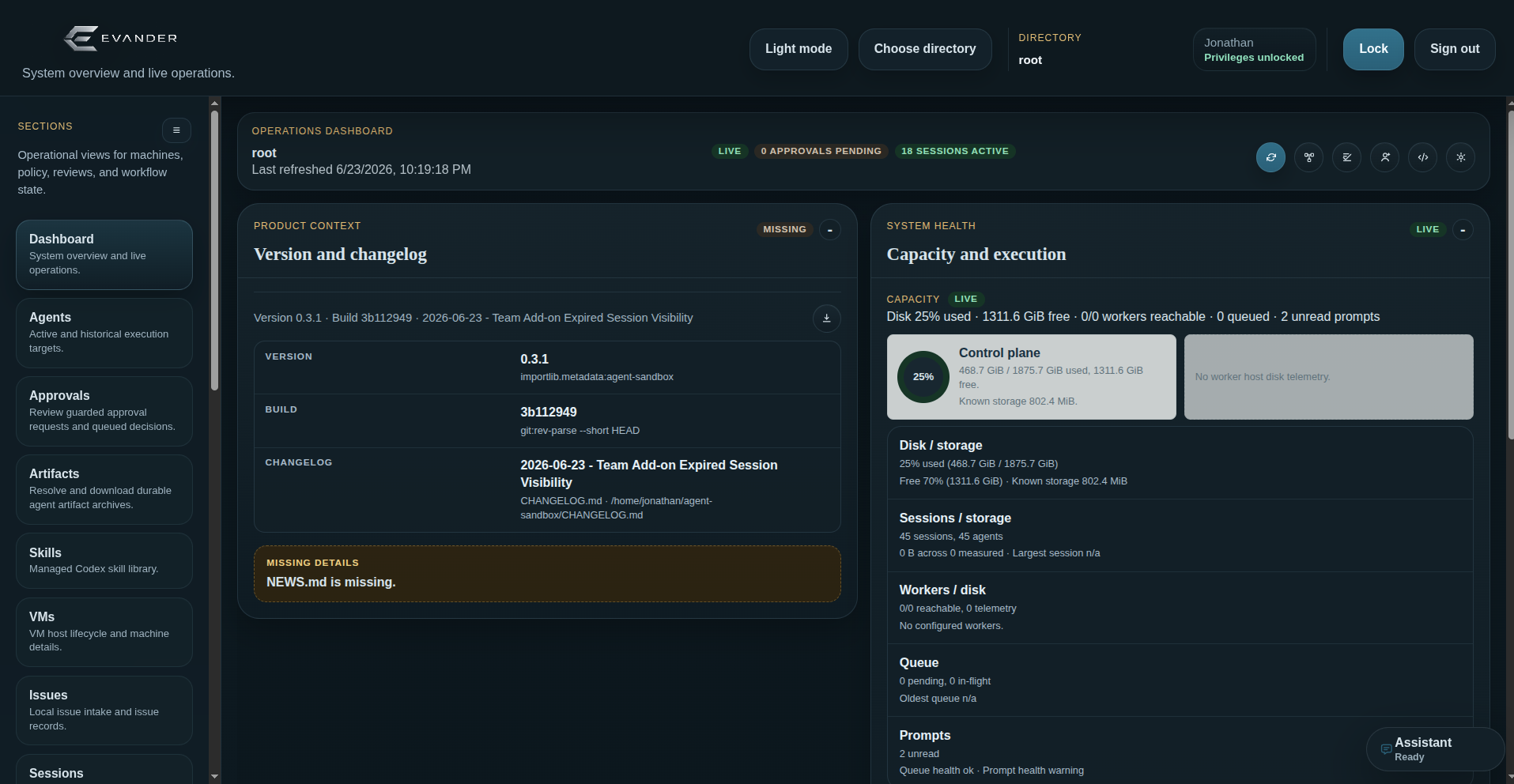Switch to Light mode

pos(799,49)
